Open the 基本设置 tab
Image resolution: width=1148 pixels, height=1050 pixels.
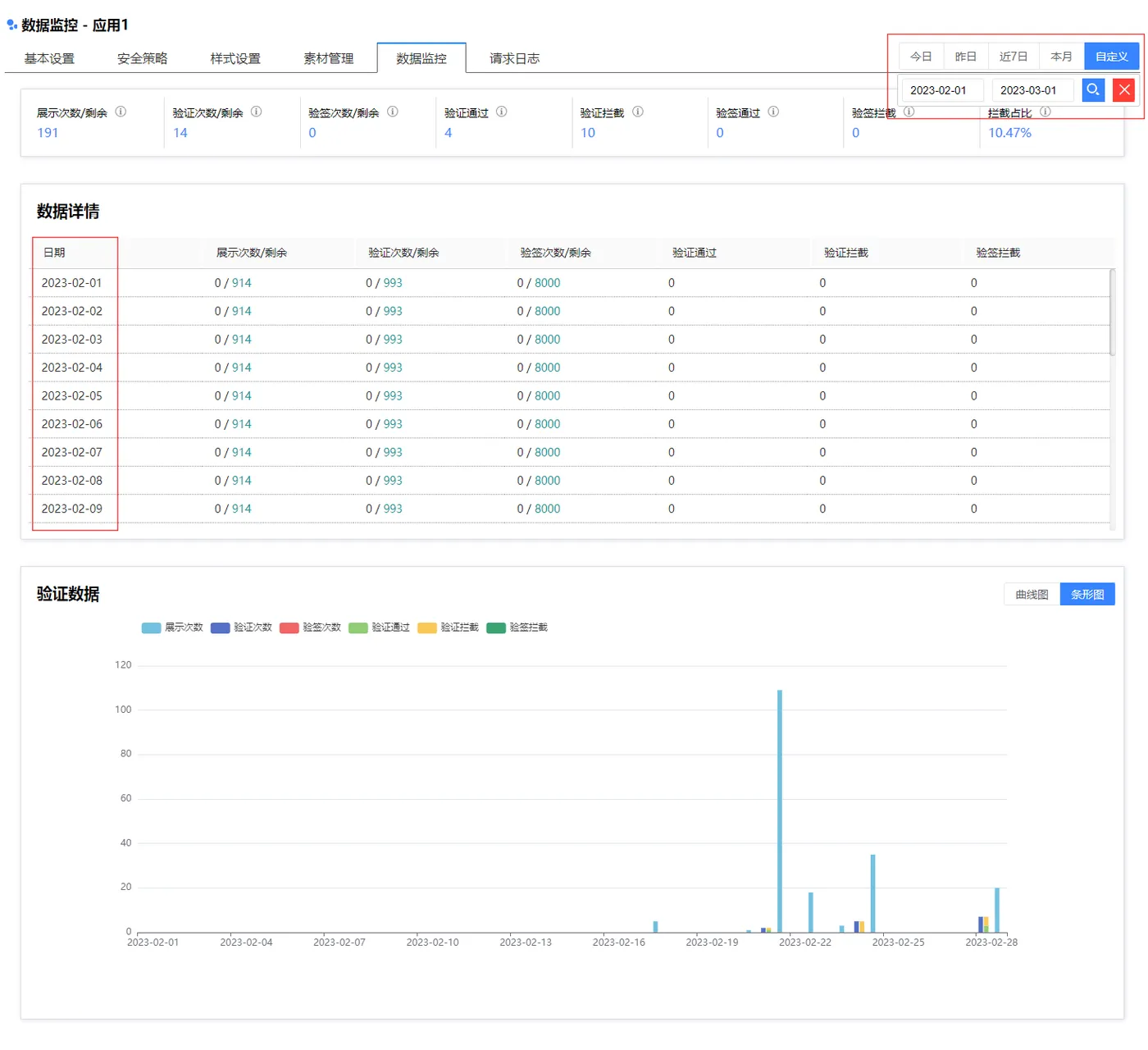[x=49, y=58]
